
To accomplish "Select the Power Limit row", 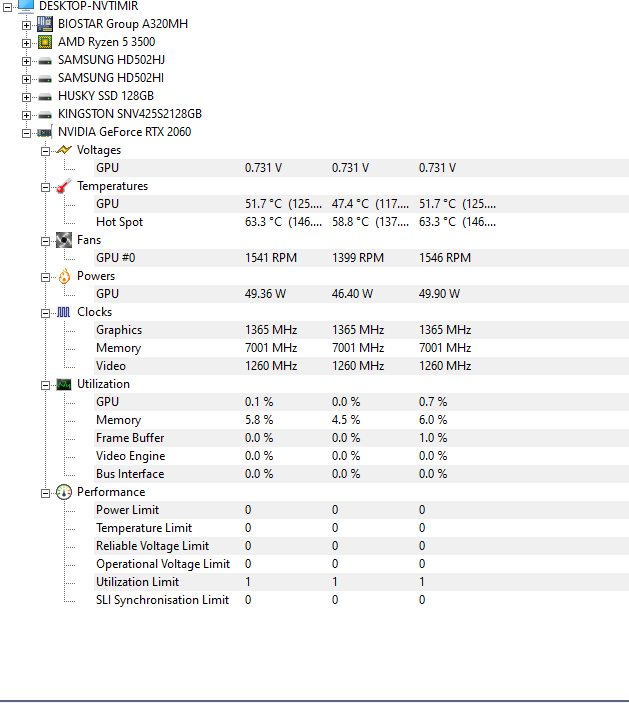I will (361, 510).
